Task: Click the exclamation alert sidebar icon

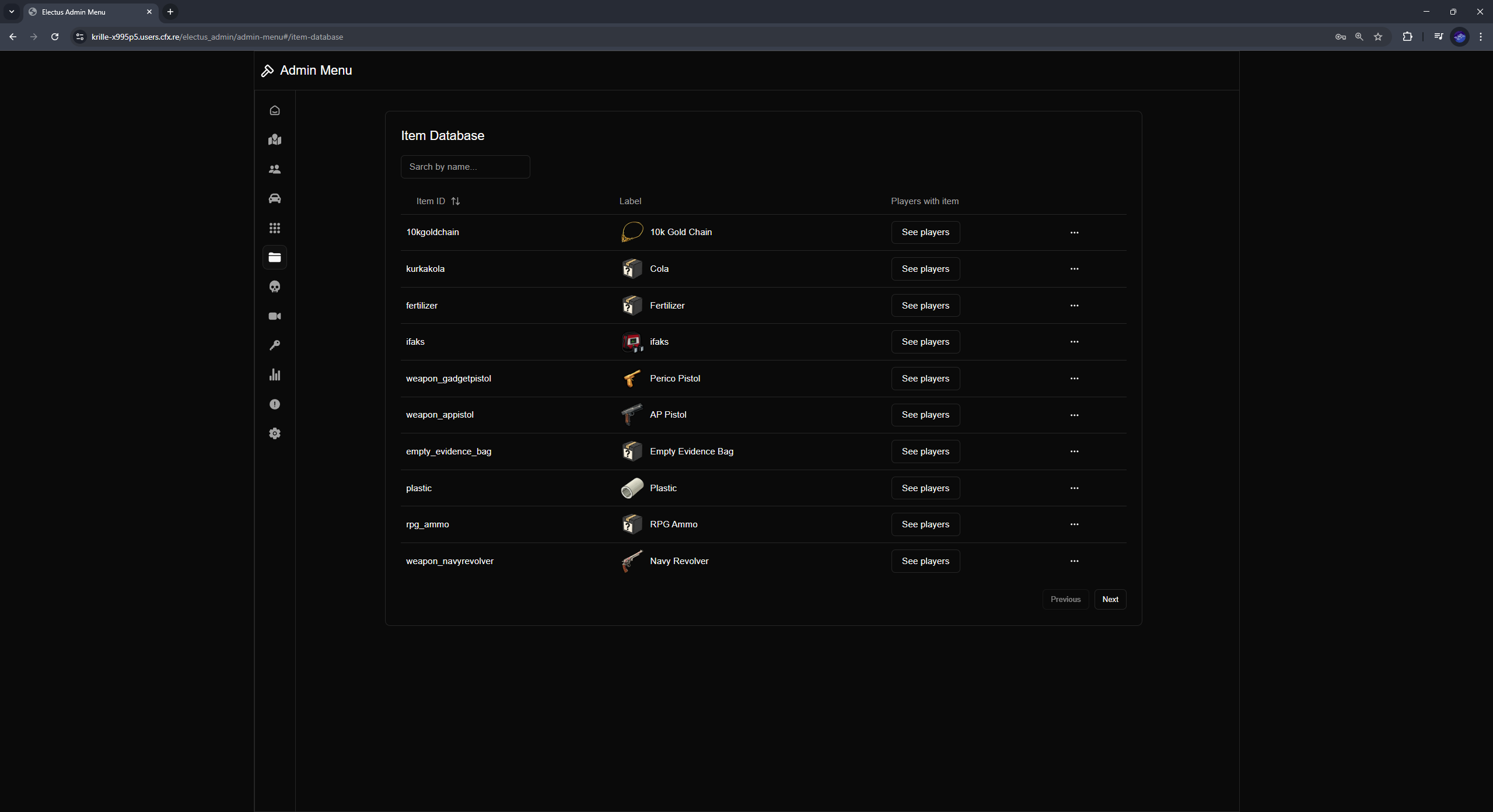Action: pos(275,404)
